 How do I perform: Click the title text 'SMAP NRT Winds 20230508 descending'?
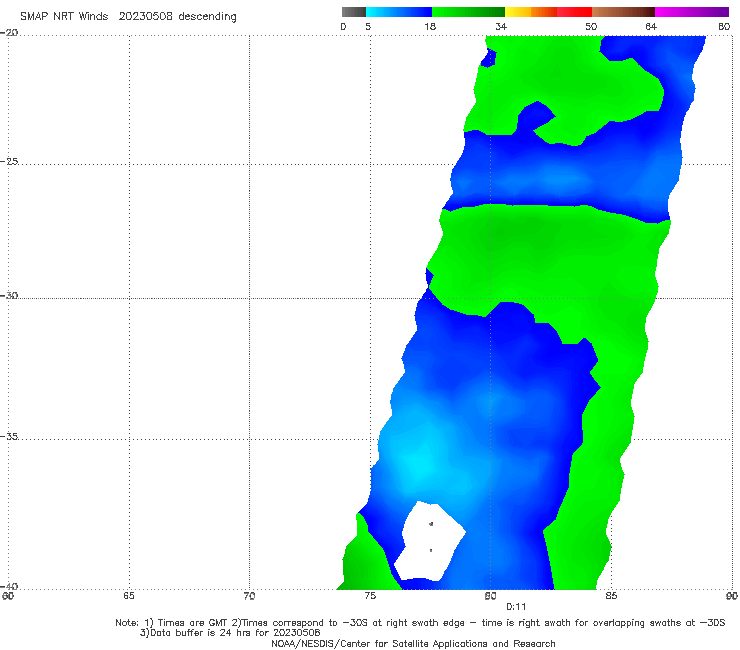(128, 17)
